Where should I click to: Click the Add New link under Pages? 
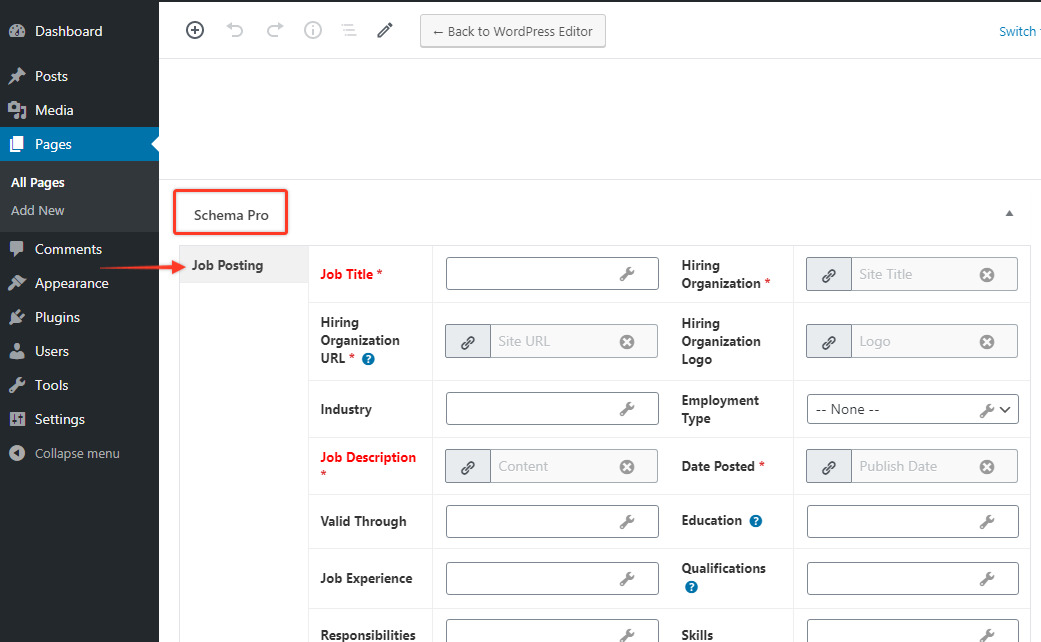tap(38, 211)
